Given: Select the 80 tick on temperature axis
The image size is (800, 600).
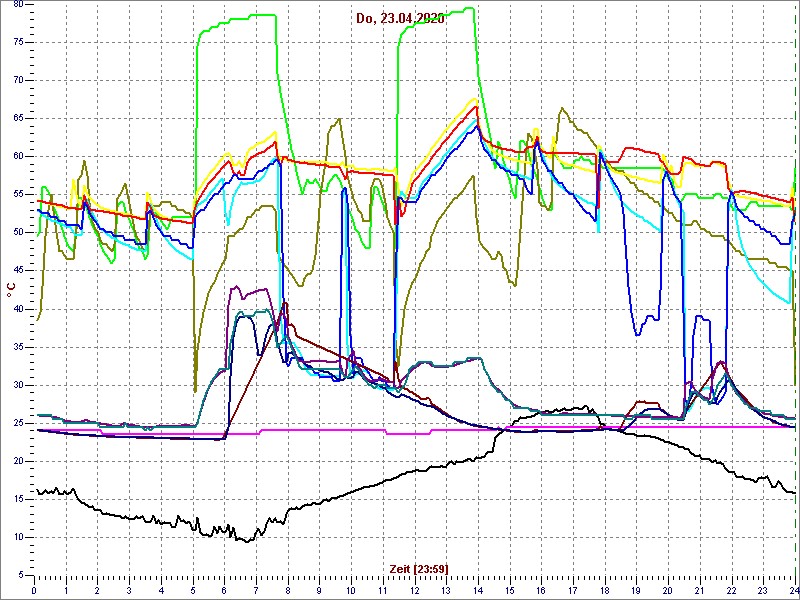Looking at the screenshot, I should (18, 5).
